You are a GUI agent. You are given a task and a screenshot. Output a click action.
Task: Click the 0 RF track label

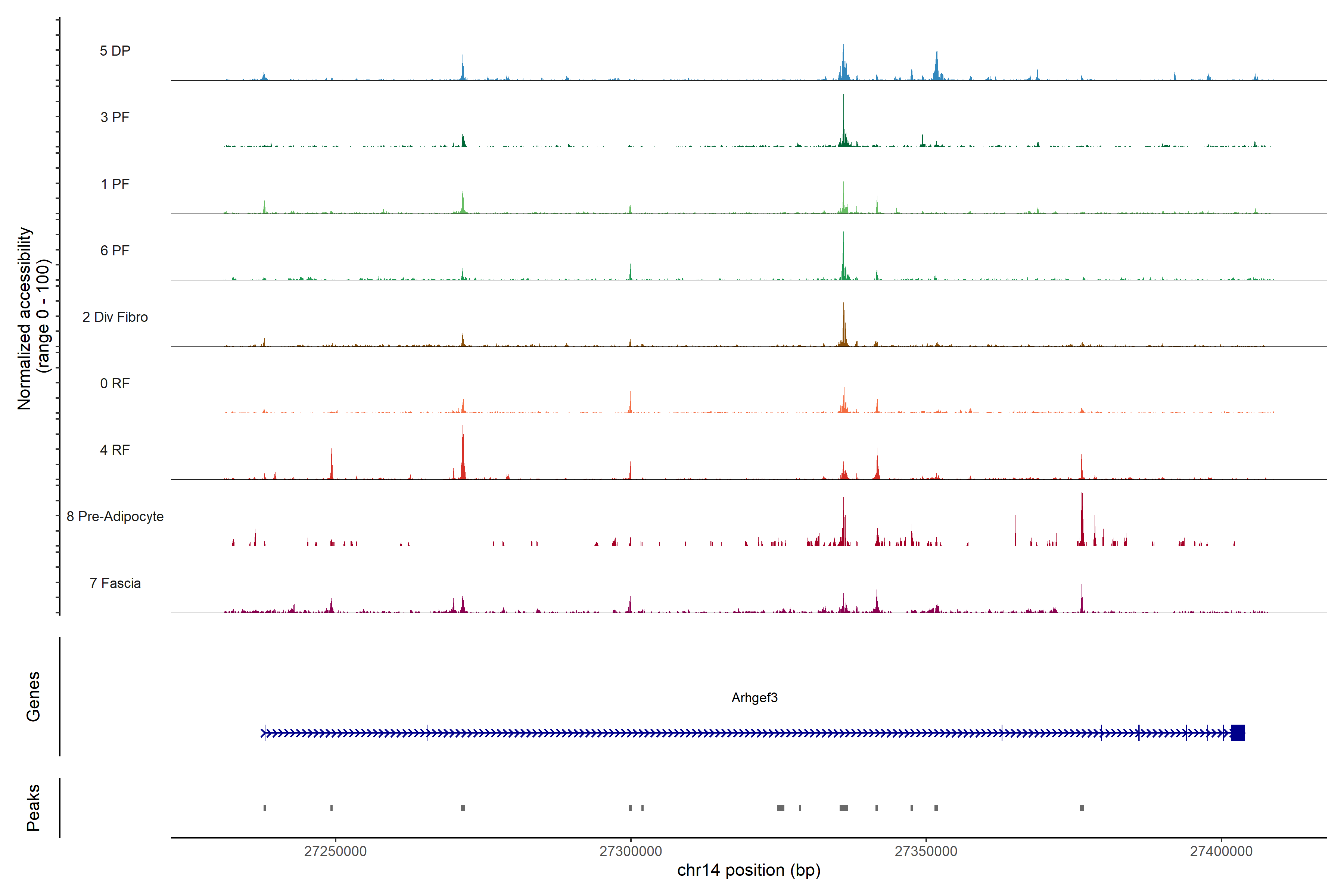[x=115, y=383]
